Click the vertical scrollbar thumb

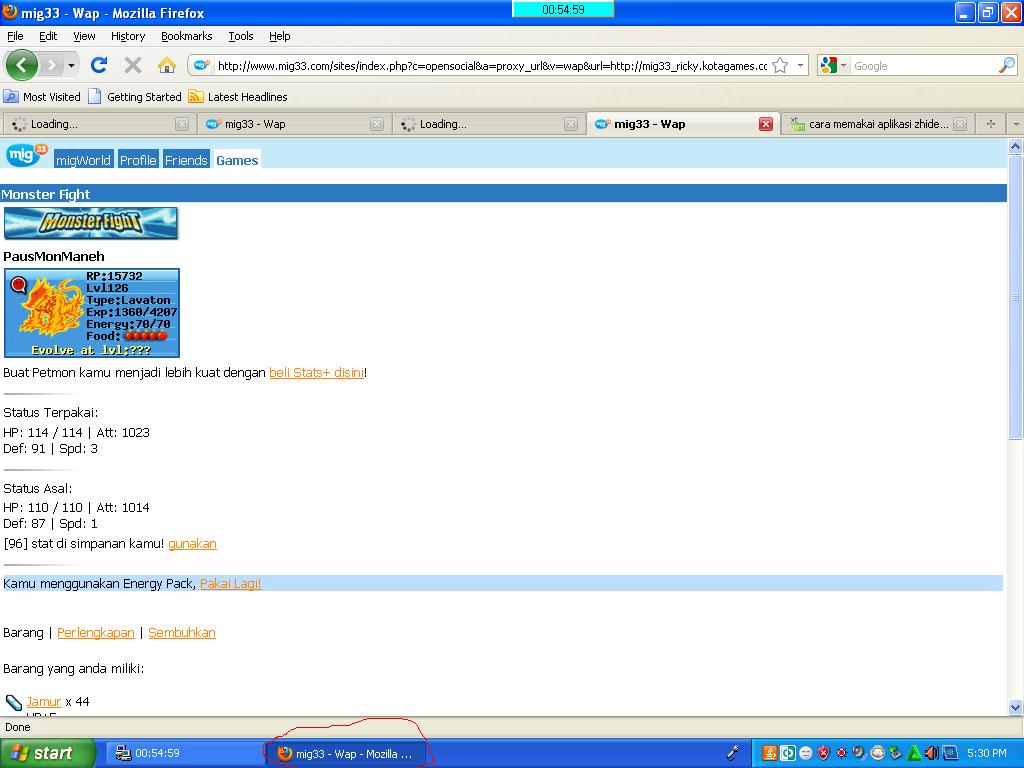pyautogui.click(x=1015, y=297)
